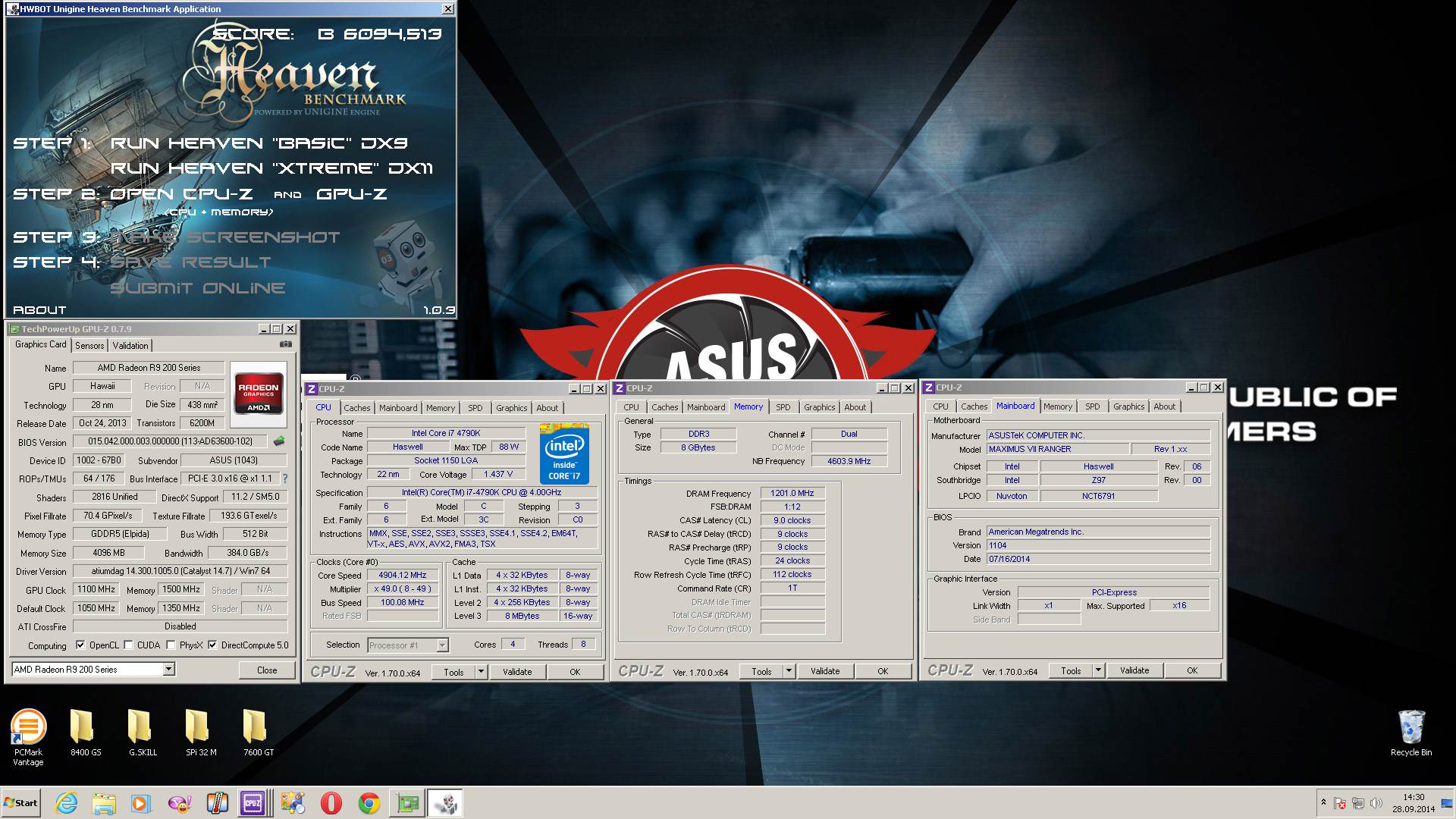1456x819 pixels.
Task: Click Submit Online in HWBOT Heaven
Action: coord(198,288)
